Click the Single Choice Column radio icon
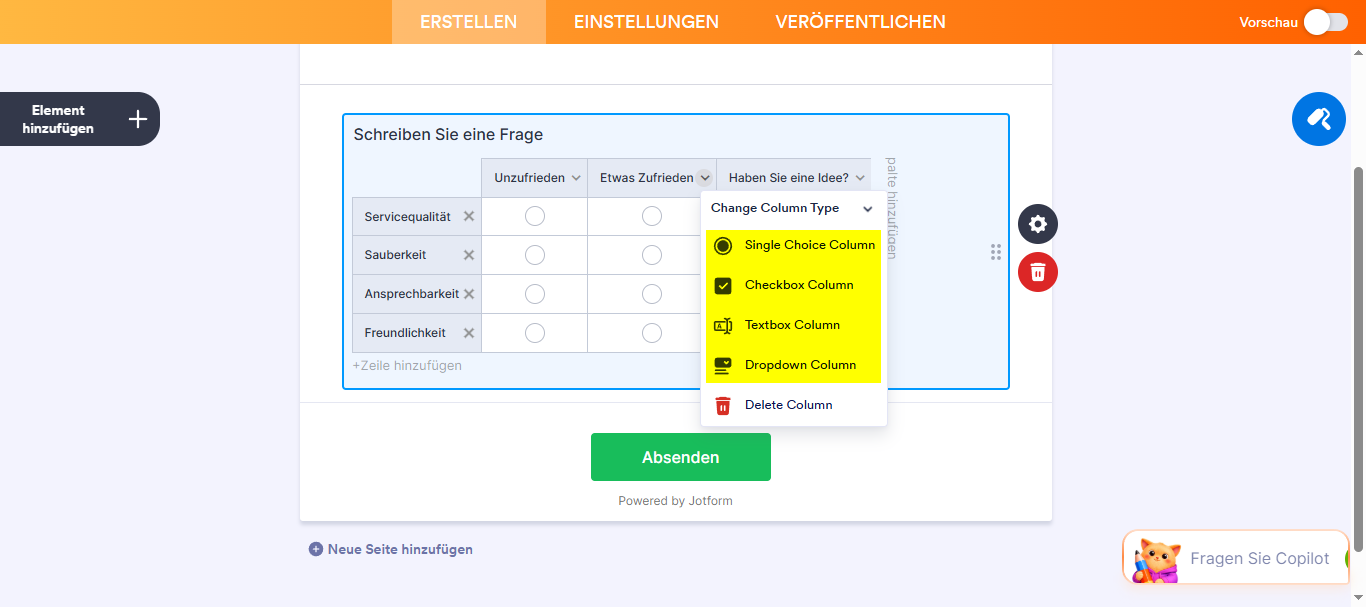Image resolution: width=1366 pixels, height=607 pixels. coord(723,245)
